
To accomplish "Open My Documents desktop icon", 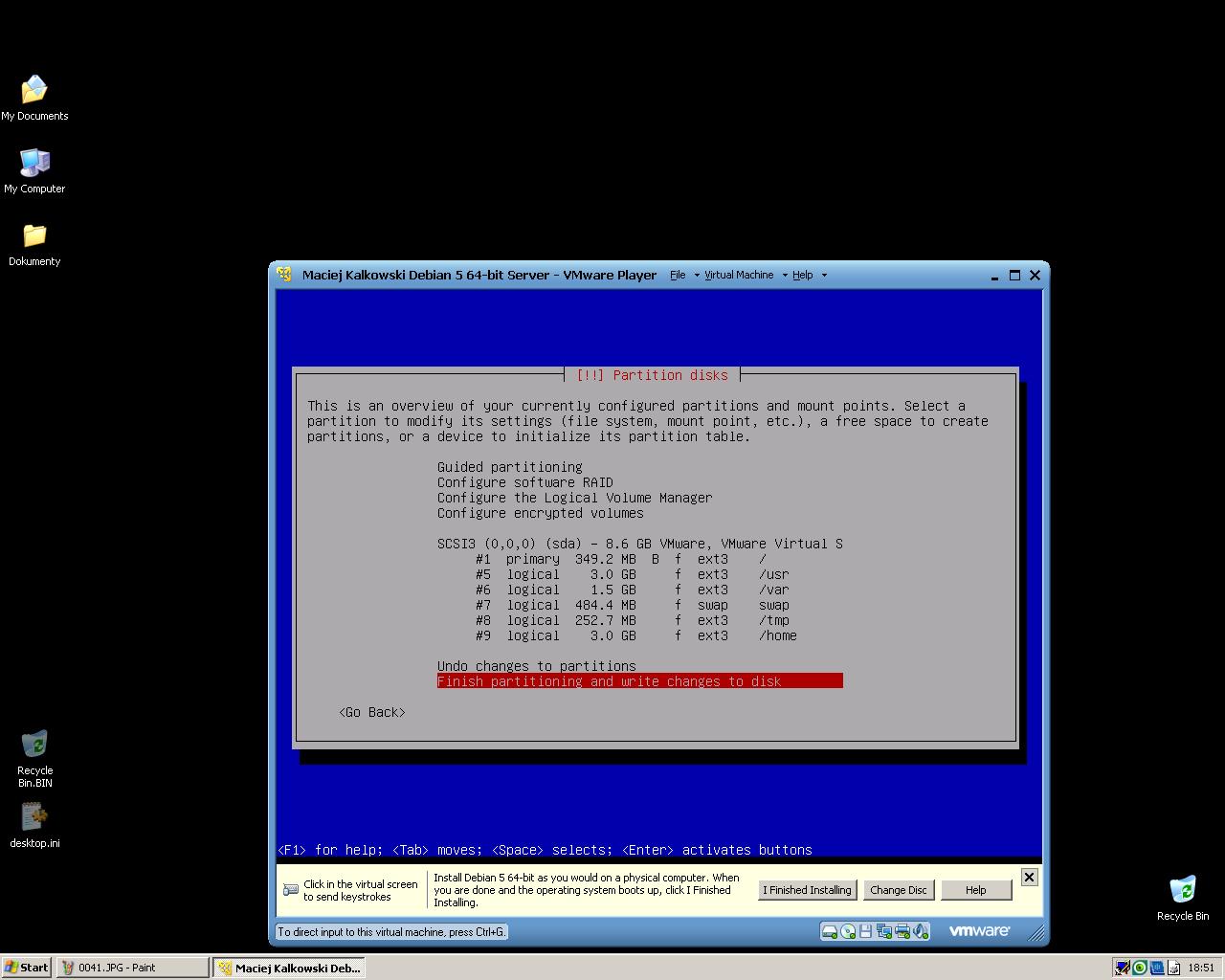I will (x=34, y=99).
